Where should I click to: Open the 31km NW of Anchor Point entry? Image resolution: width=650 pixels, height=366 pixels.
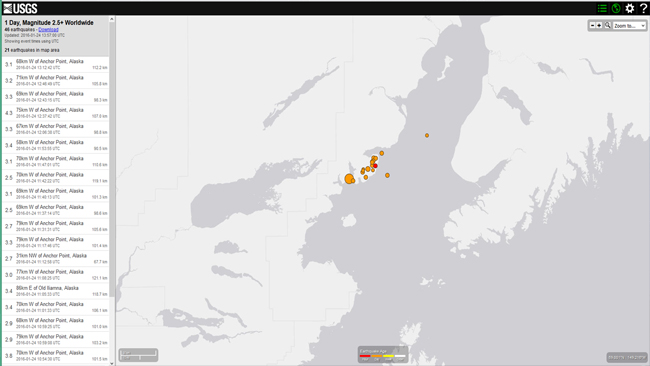pyautogui.click(x=56, y=259)
